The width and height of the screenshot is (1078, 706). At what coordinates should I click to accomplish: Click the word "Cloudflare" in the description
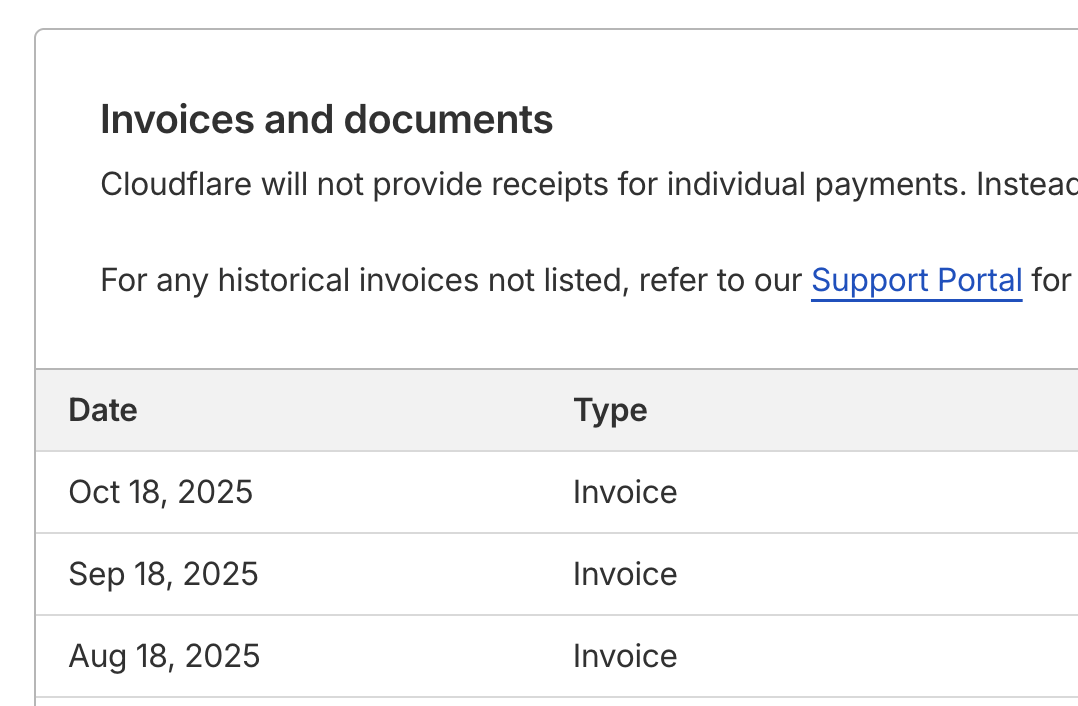174,185
